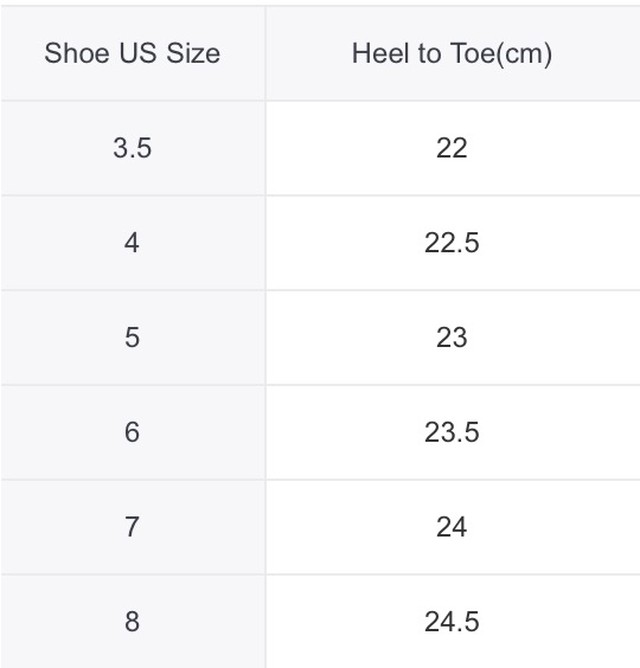This screenshot has height=668, width=640.
Task: Click the 23.5 cm value cell
Action: coord(453,432)
